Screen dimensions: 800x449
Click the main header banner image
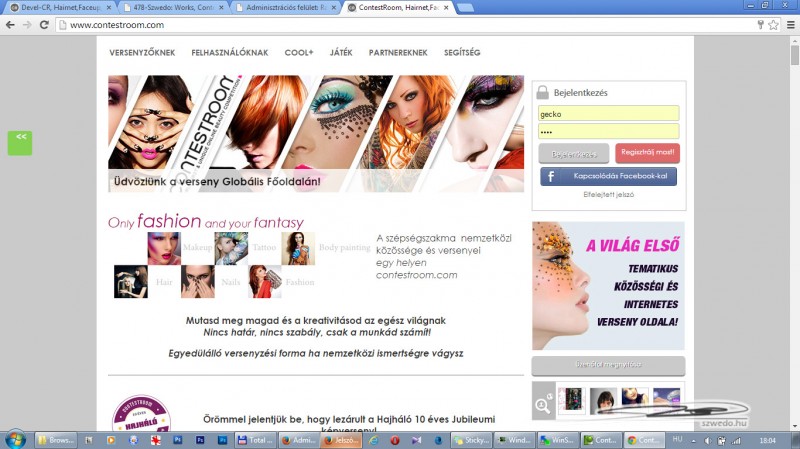[316, 134]
